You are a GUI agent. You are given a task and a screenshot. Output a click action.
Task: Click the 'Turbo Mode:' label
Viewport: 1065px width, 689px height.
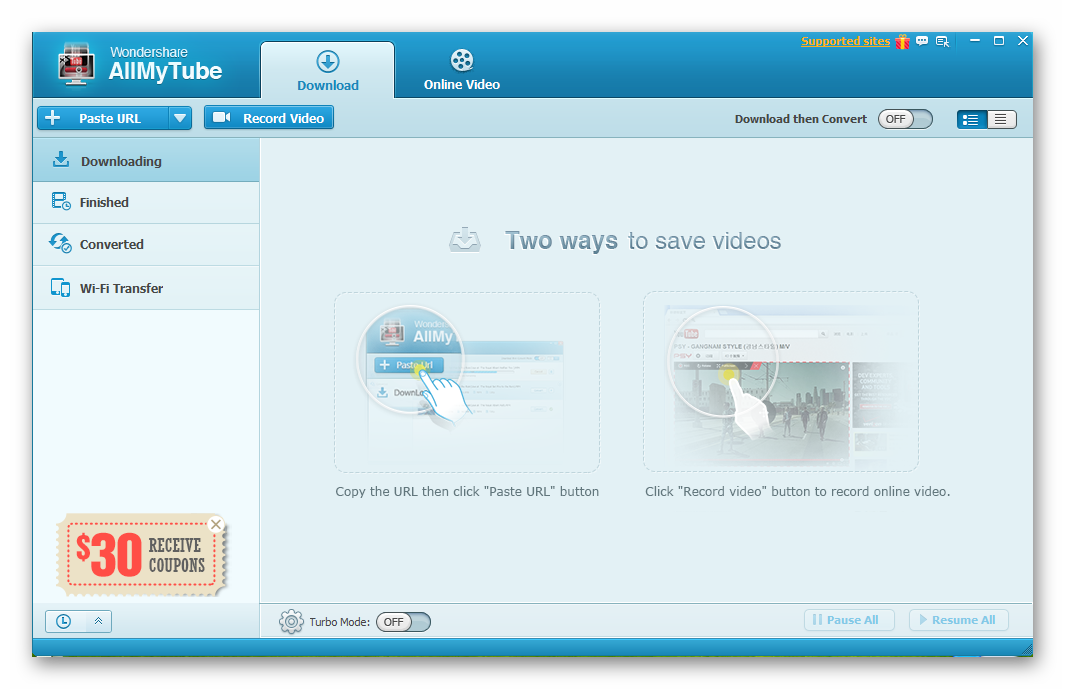[340, 622]
